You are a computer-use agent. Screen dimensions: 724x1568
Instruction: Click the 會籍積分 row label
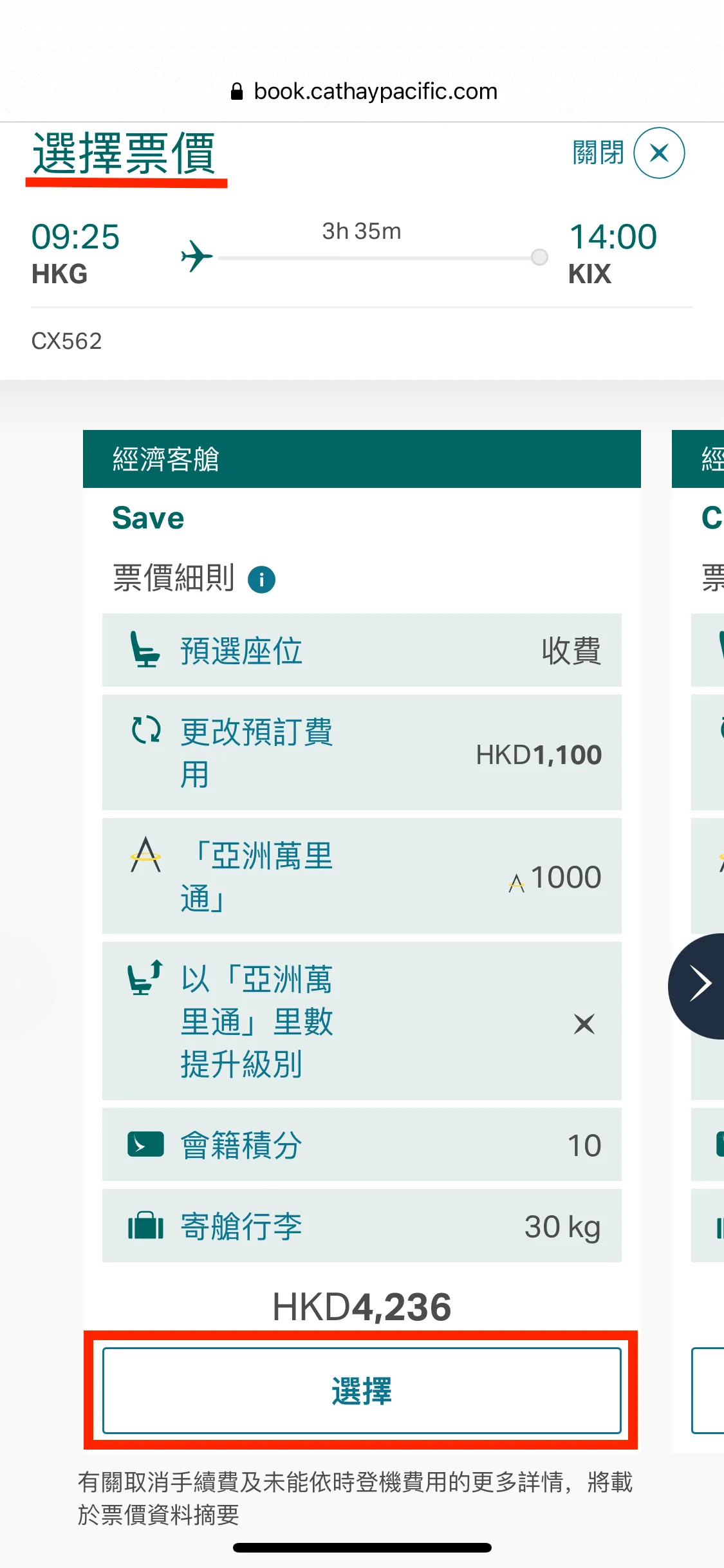(241, 1145)
